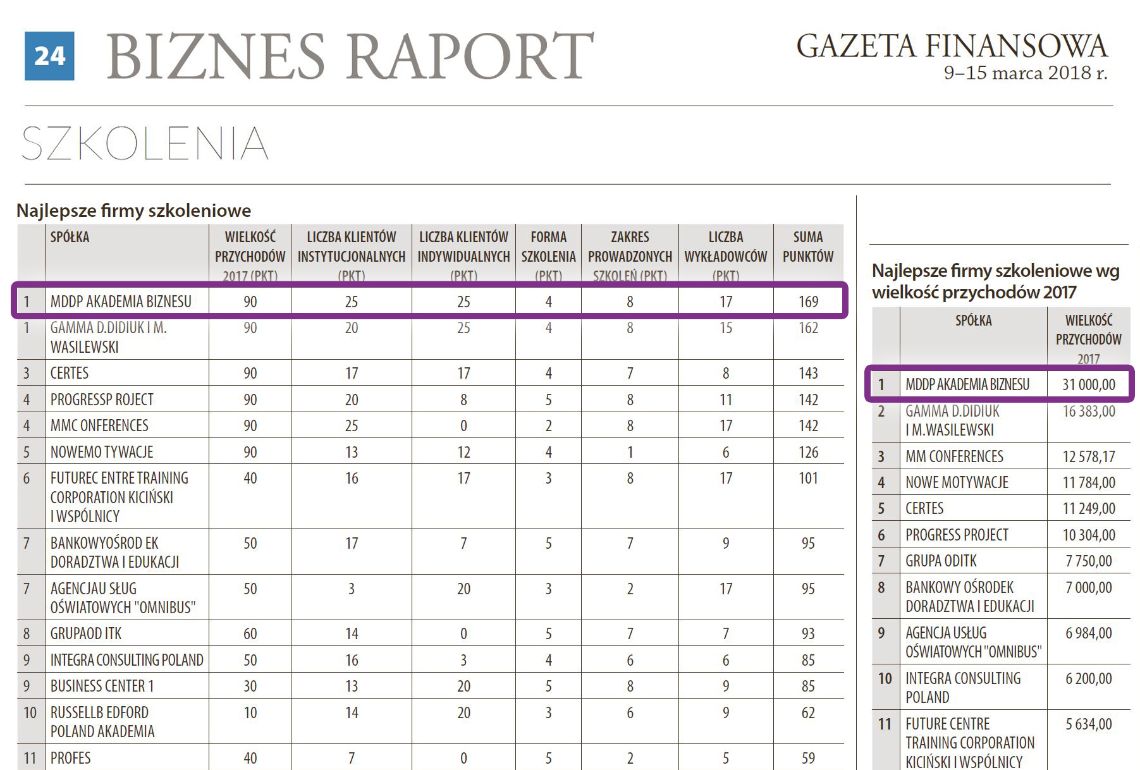Select NOWE MOTYWACJE in the revenue table

(956, 482)
